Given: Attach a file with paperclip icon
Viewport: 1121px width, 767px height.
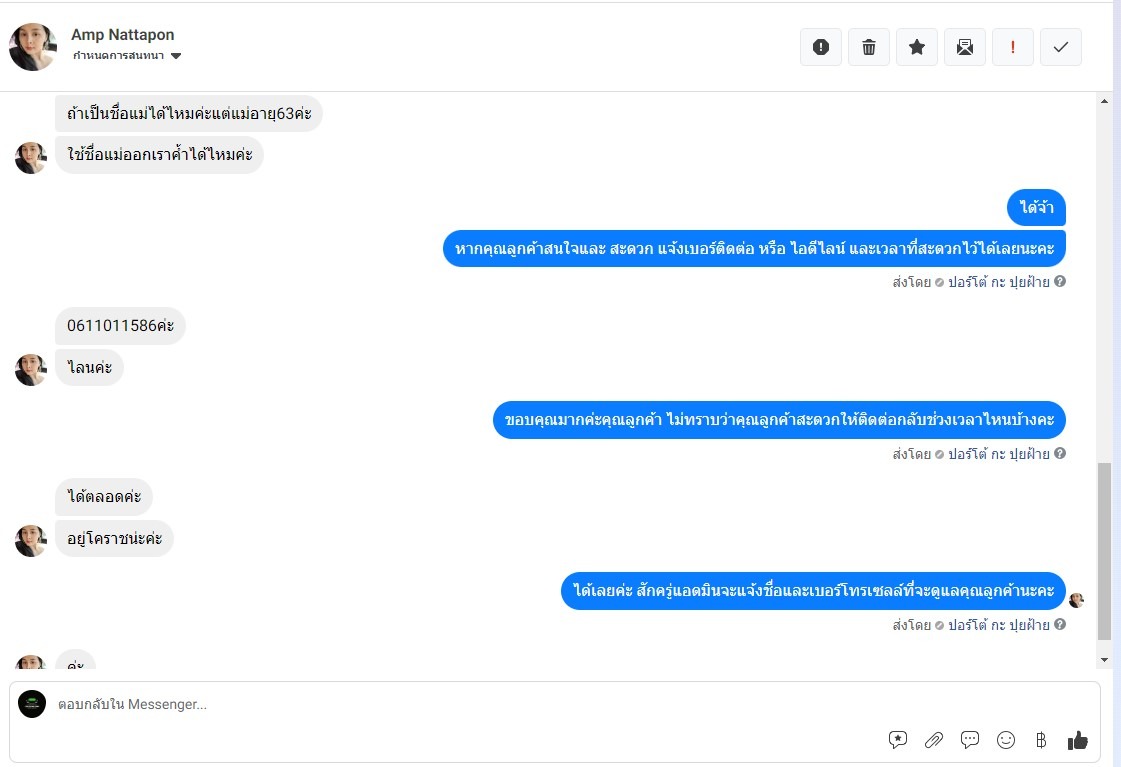Looking at the screenshot, I should tap(934, 740).
